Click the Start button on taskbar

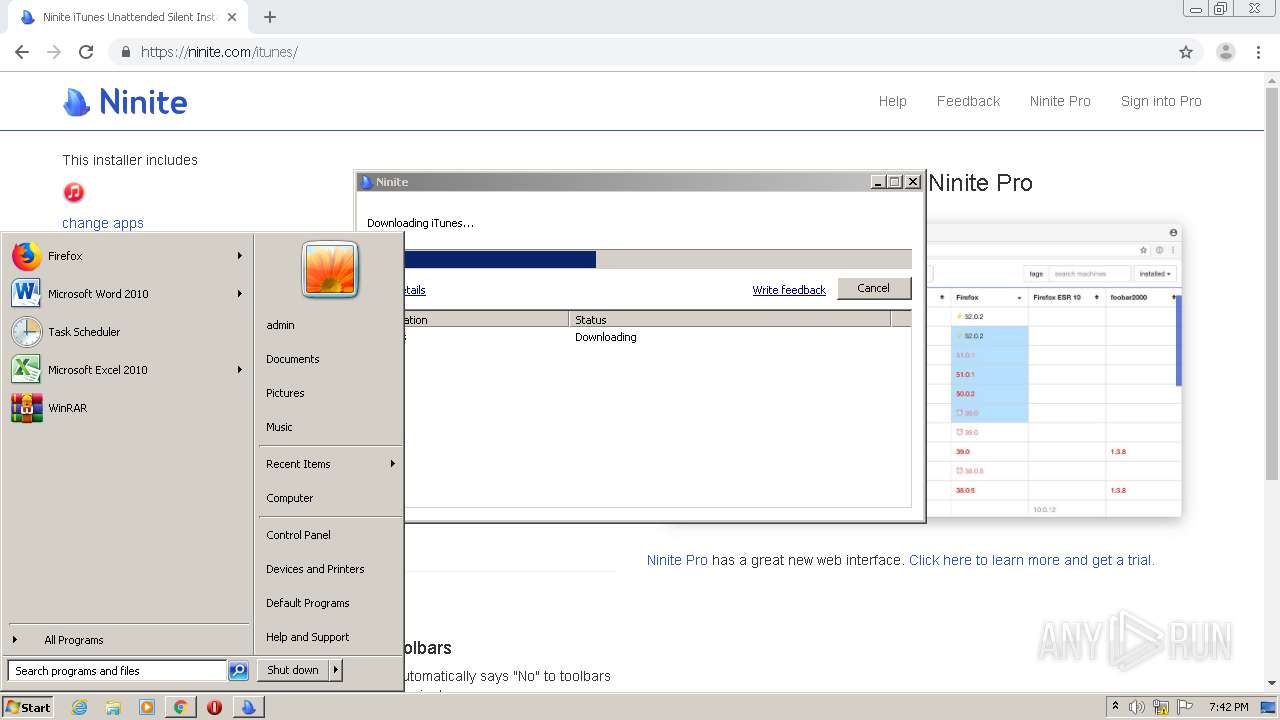pos(28,707)
